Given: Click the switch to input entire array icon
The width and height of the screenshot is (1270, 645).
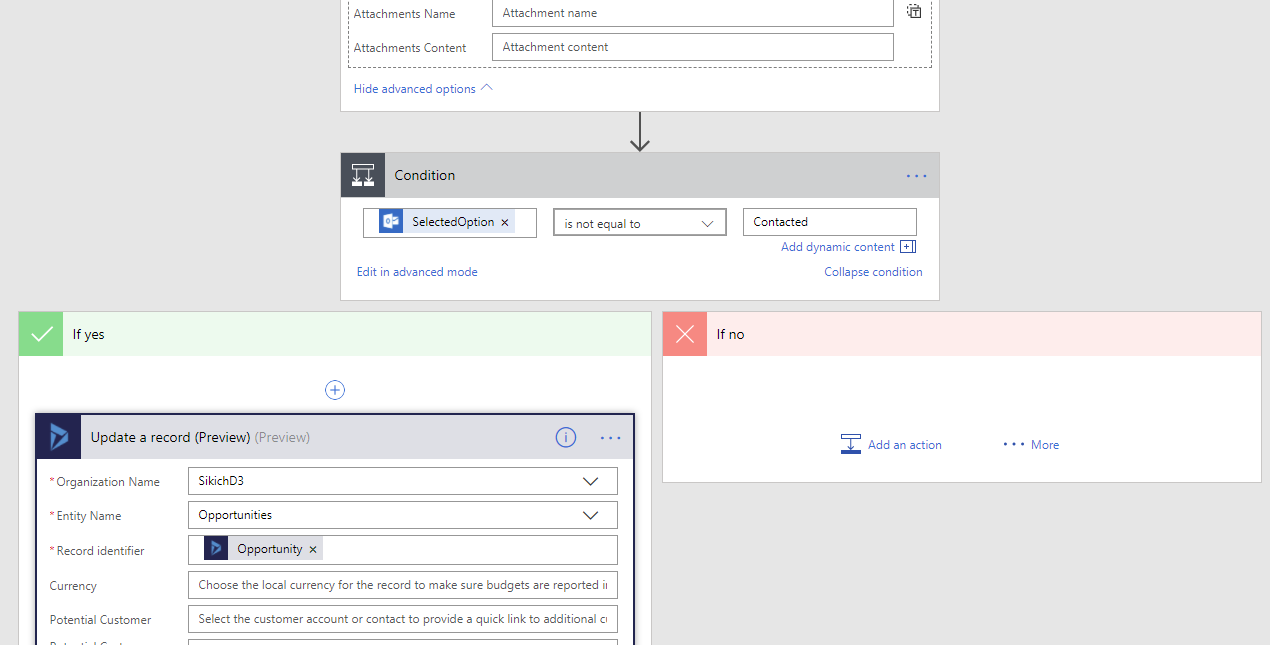Looking at the screenshot, I should point(913,9).
